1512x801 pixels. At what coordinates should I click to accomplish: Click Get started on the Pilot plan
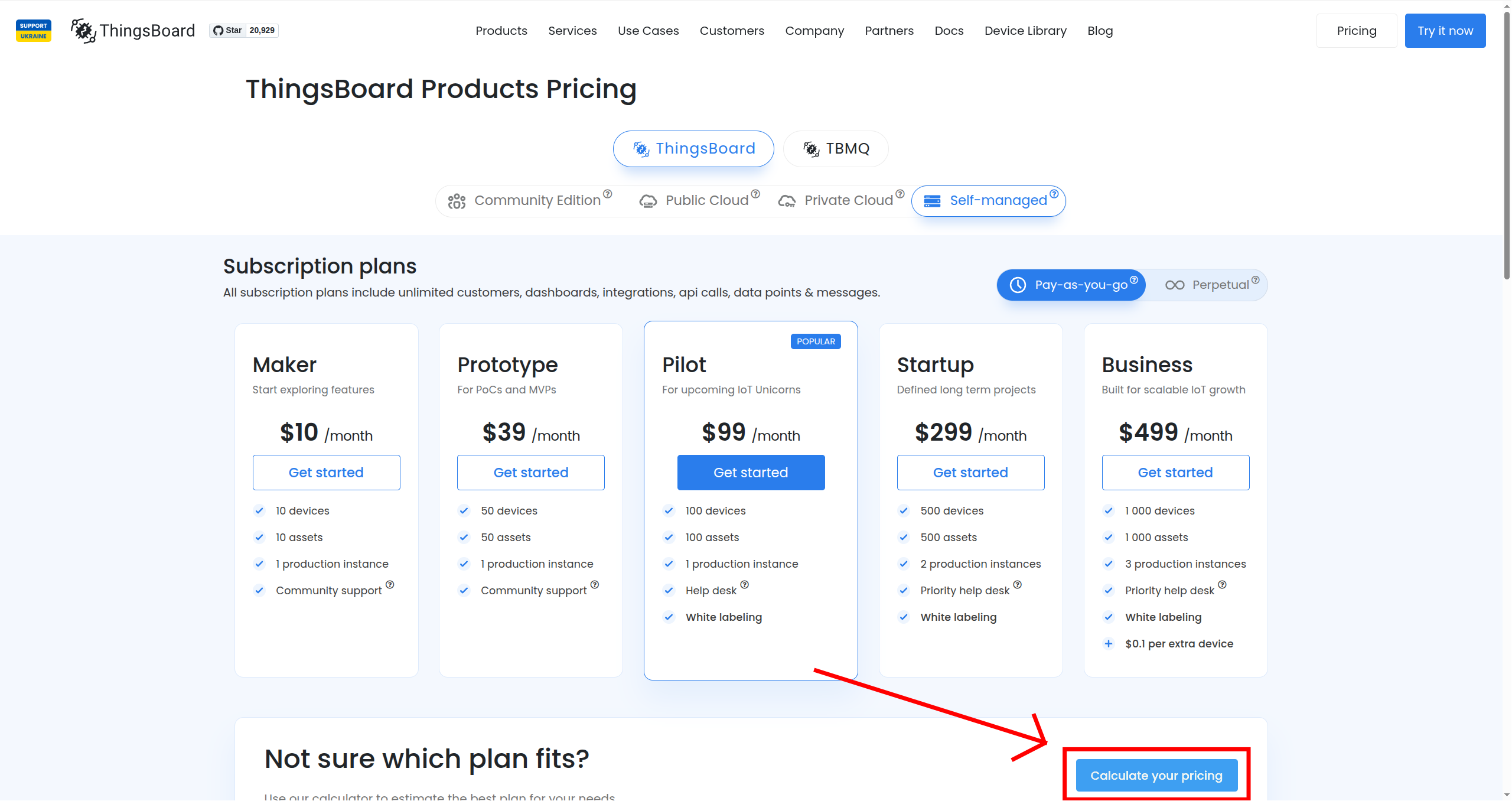pos(751,473)
